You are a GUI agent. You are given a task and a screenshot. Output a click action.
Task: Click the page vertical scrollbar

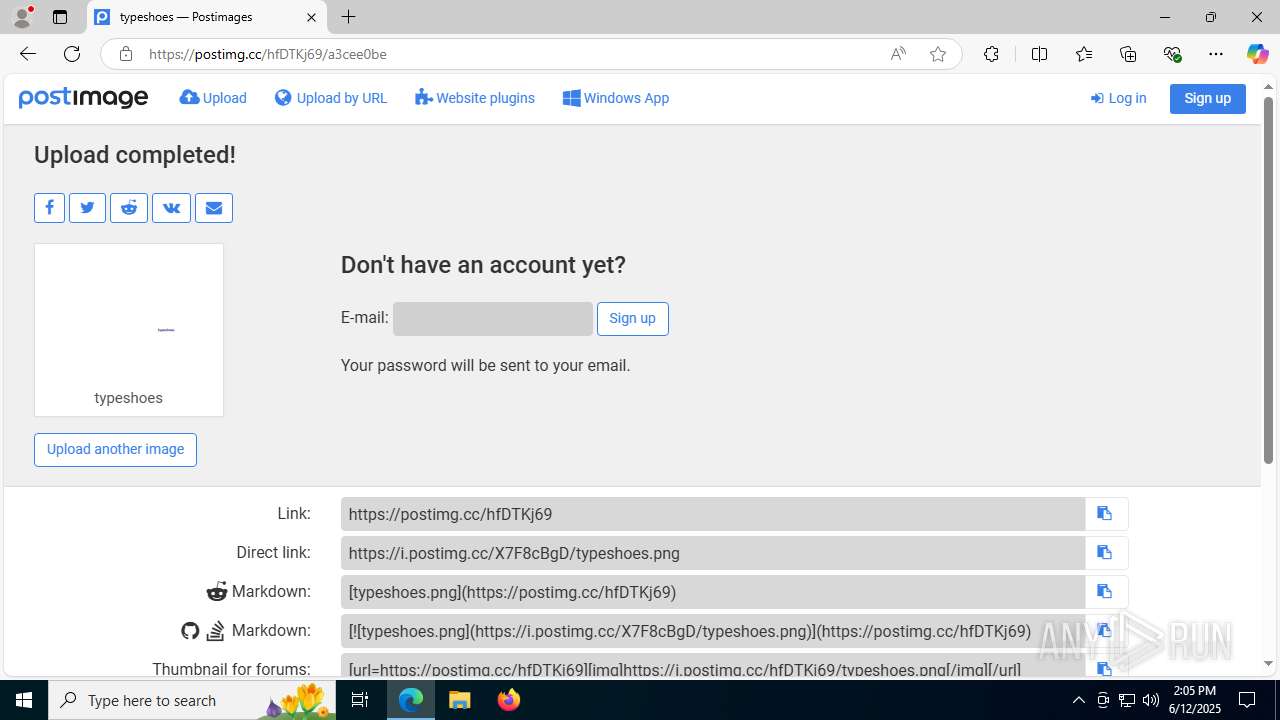click(x=1269, y=280)
